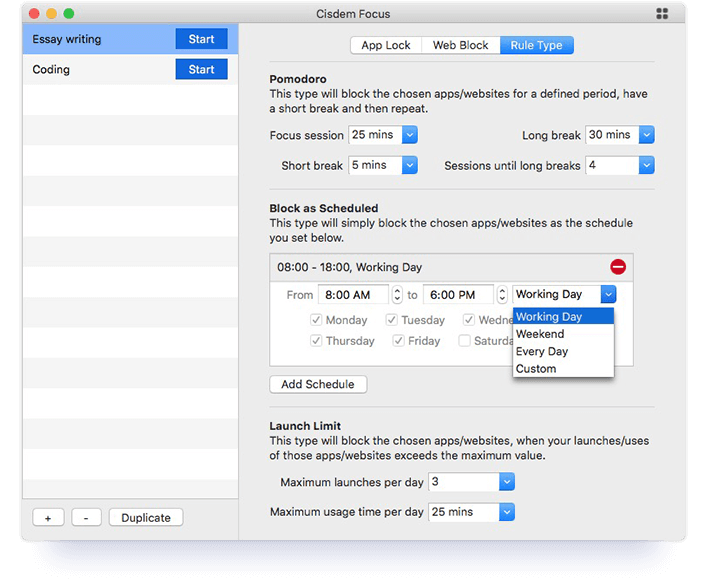Viewport: 708px width, 581px height.
Task: Click the grid view icon in title bar
Action: coord(662,14)
